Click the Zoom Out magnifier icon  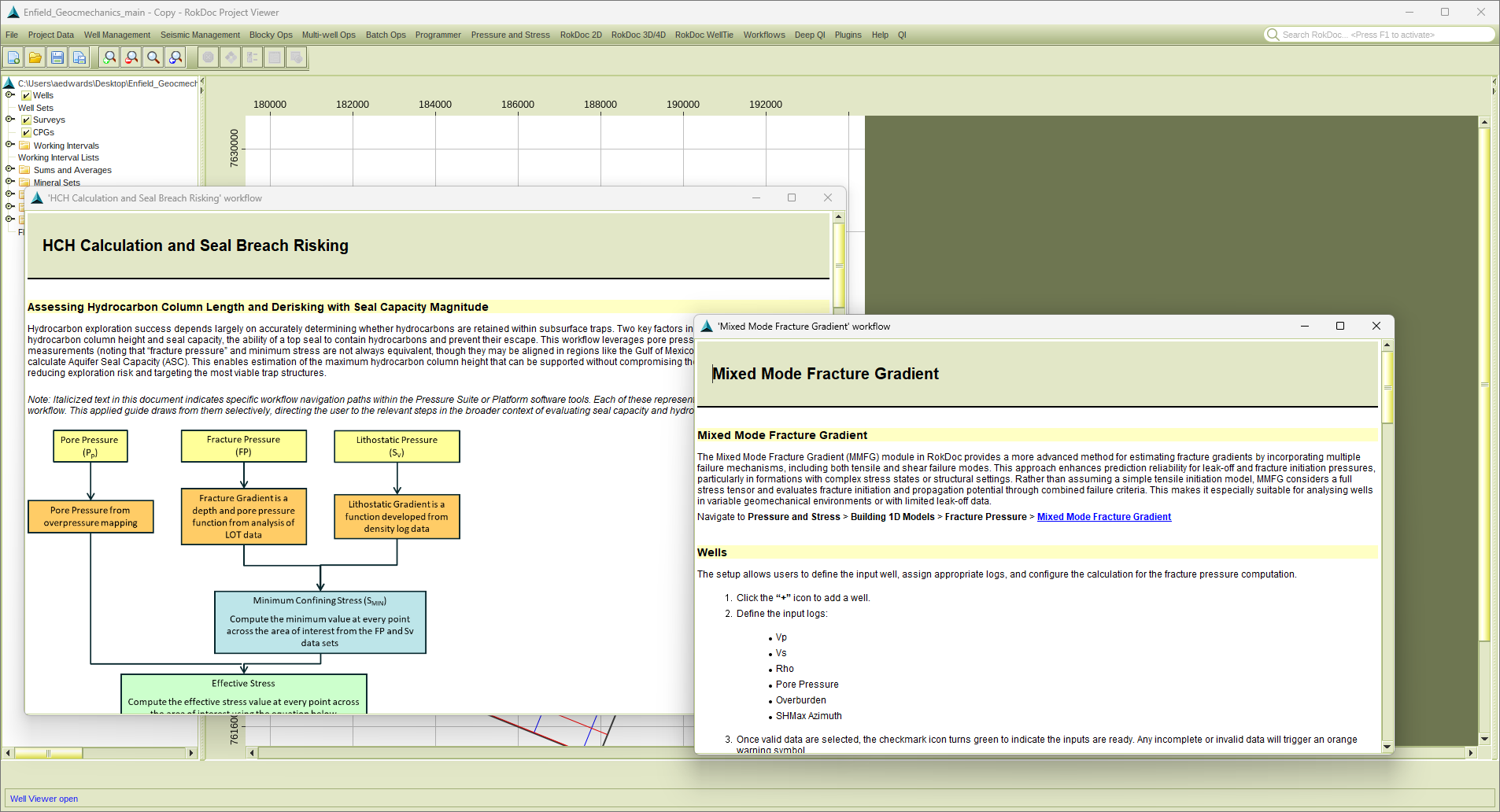(x=131, y=57)
